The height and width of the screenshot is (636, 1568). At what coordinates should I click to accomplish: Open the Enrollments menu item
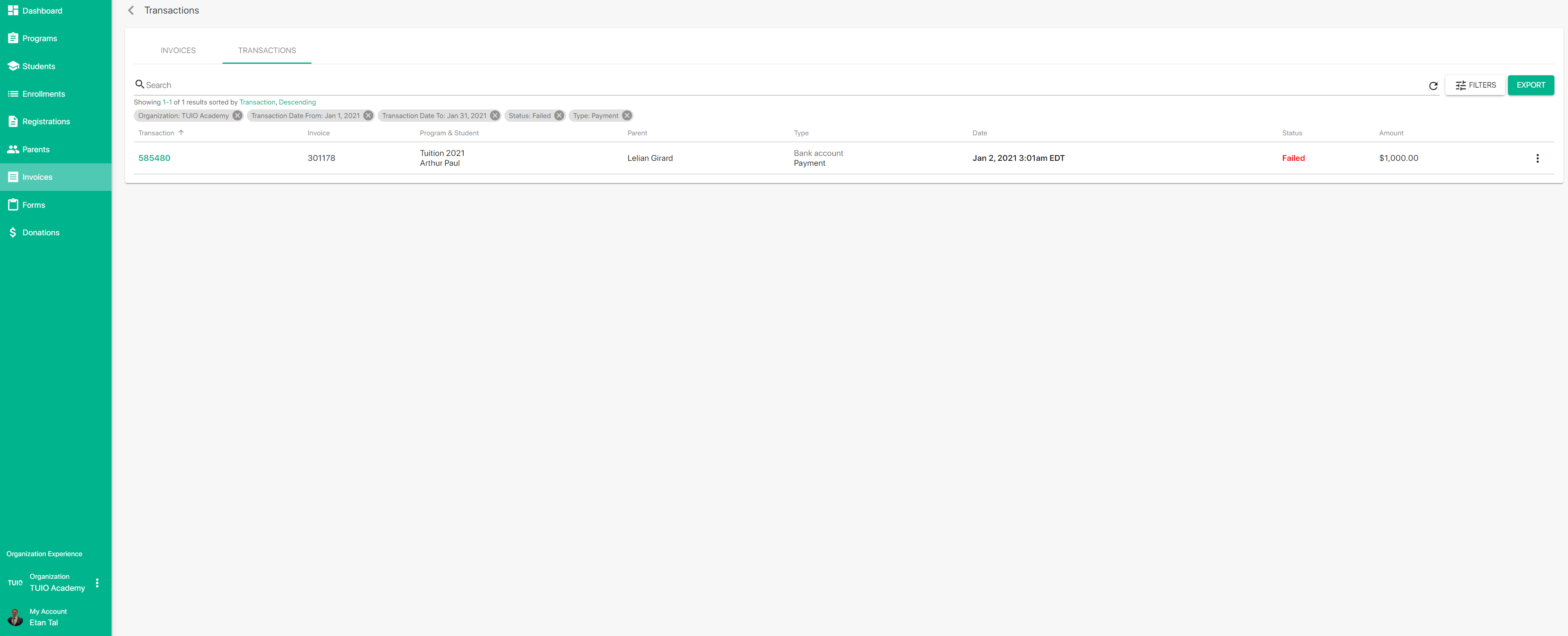(x=56, y=94)
